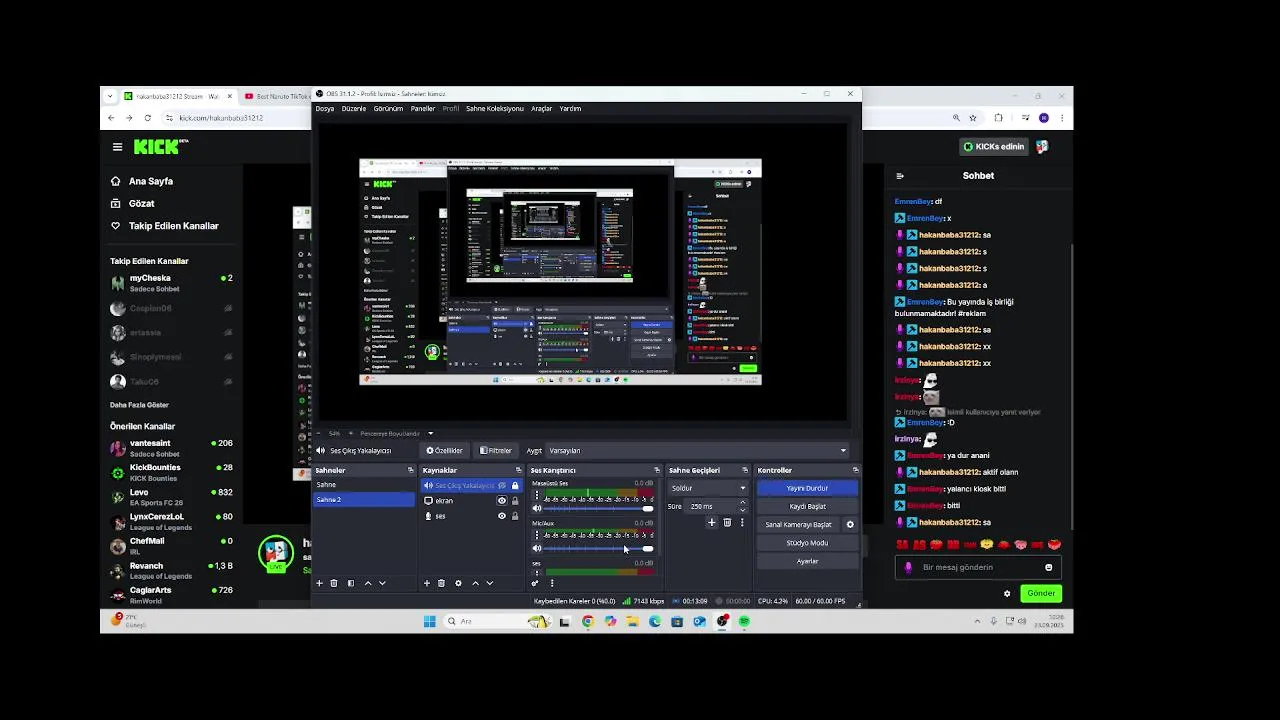Click Yayını Durdur to stop streaming
This screenshot has width=1280, height=720.
coord(807,488)
